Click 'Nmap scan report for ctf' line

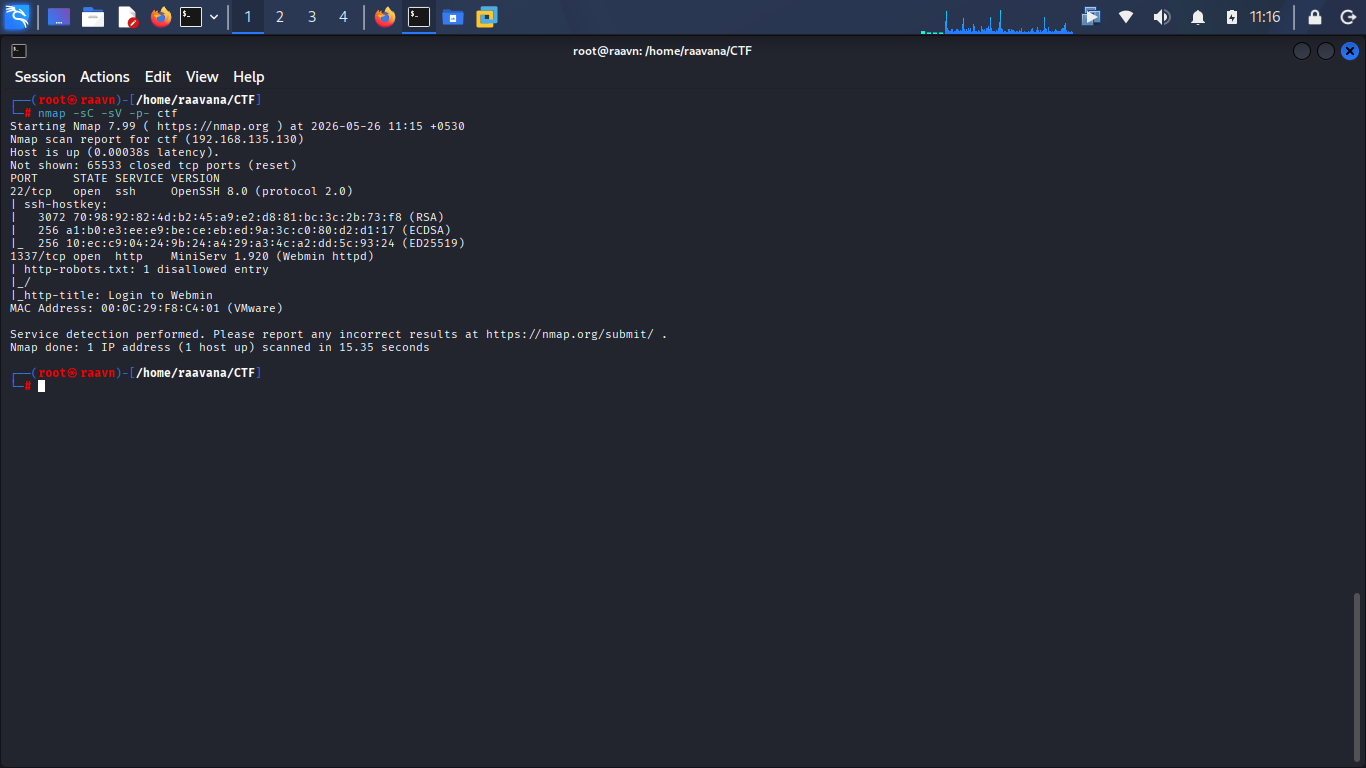pyautogui.click(x=157, y=139)
